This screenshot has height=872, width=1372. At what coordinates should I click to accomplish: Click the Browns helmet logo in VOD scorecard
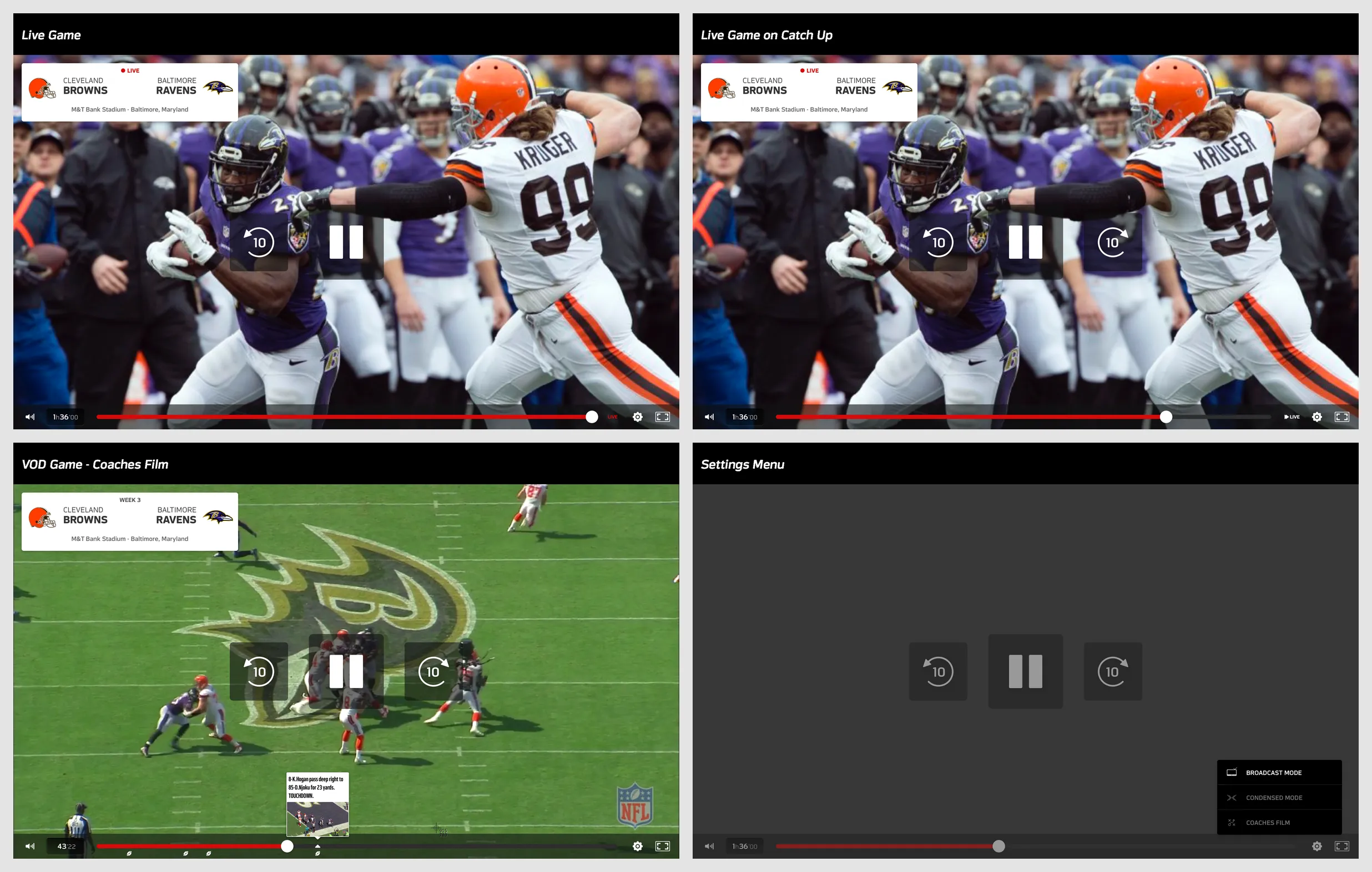click(x=42, y=518)
